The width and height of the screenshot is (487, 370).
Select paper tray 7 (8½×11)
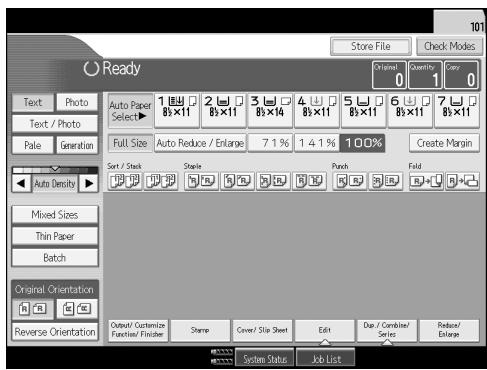(457, 111)
